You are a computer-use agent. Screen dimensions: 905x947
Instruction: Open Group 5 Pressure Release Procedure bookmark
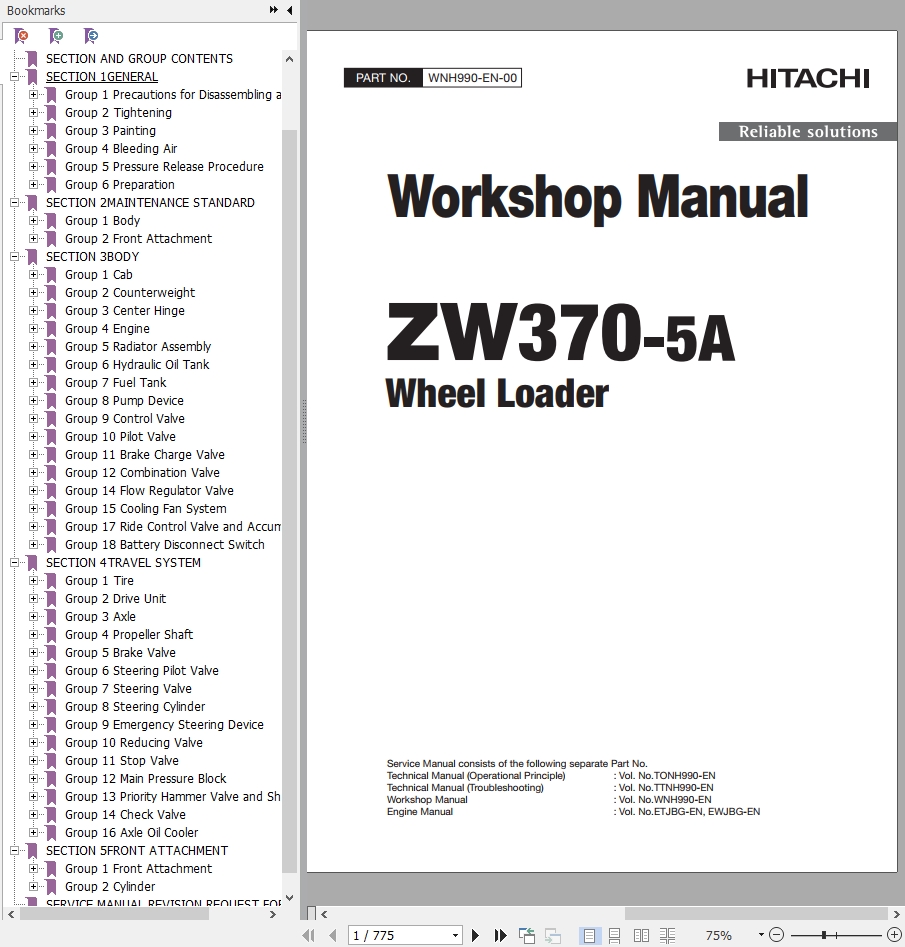click(164, 167)
